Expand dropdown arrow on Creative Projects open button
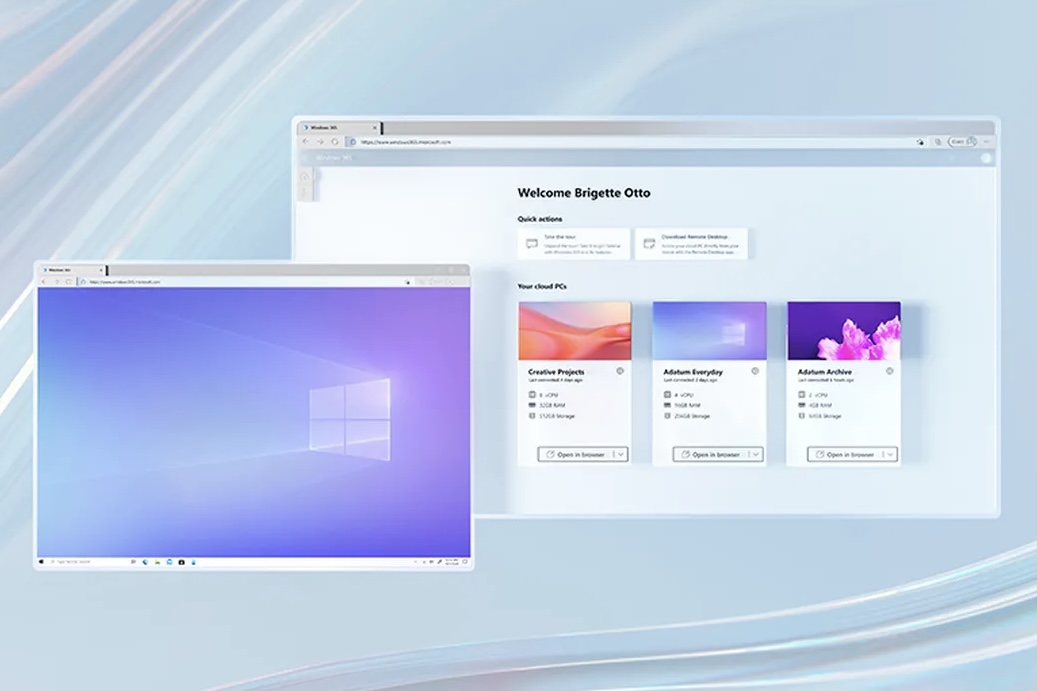Image resolution: width=1037 pixels, height=691 pixels. pos(621,454)
